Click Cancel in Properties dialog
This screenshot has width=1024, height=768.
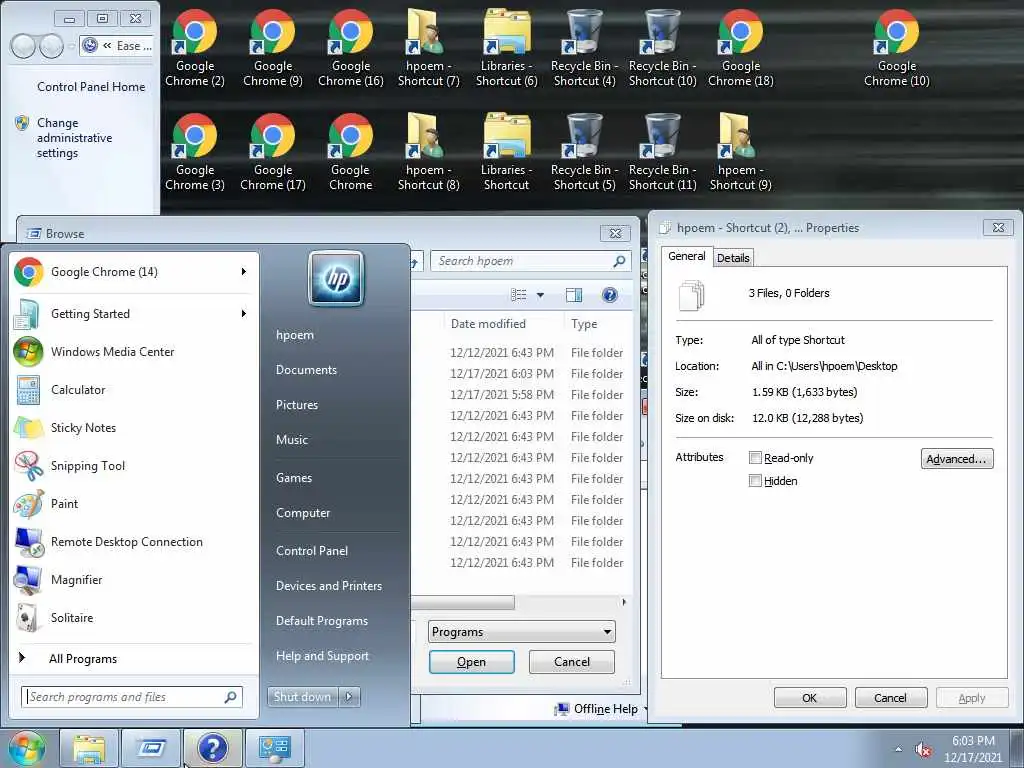(x=890, y=697)
